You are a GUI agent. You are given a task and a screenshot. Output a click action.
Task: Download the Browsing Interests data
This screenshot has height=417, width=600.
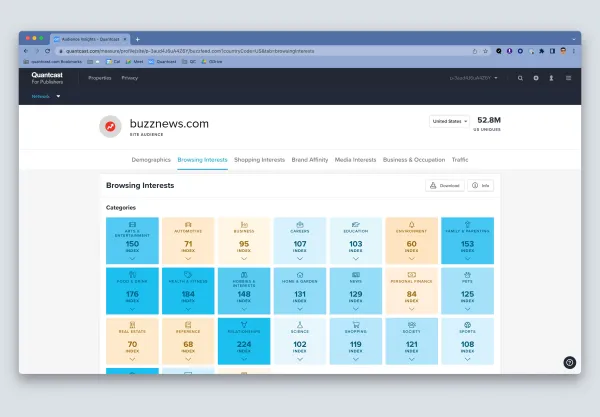(445, 186)
